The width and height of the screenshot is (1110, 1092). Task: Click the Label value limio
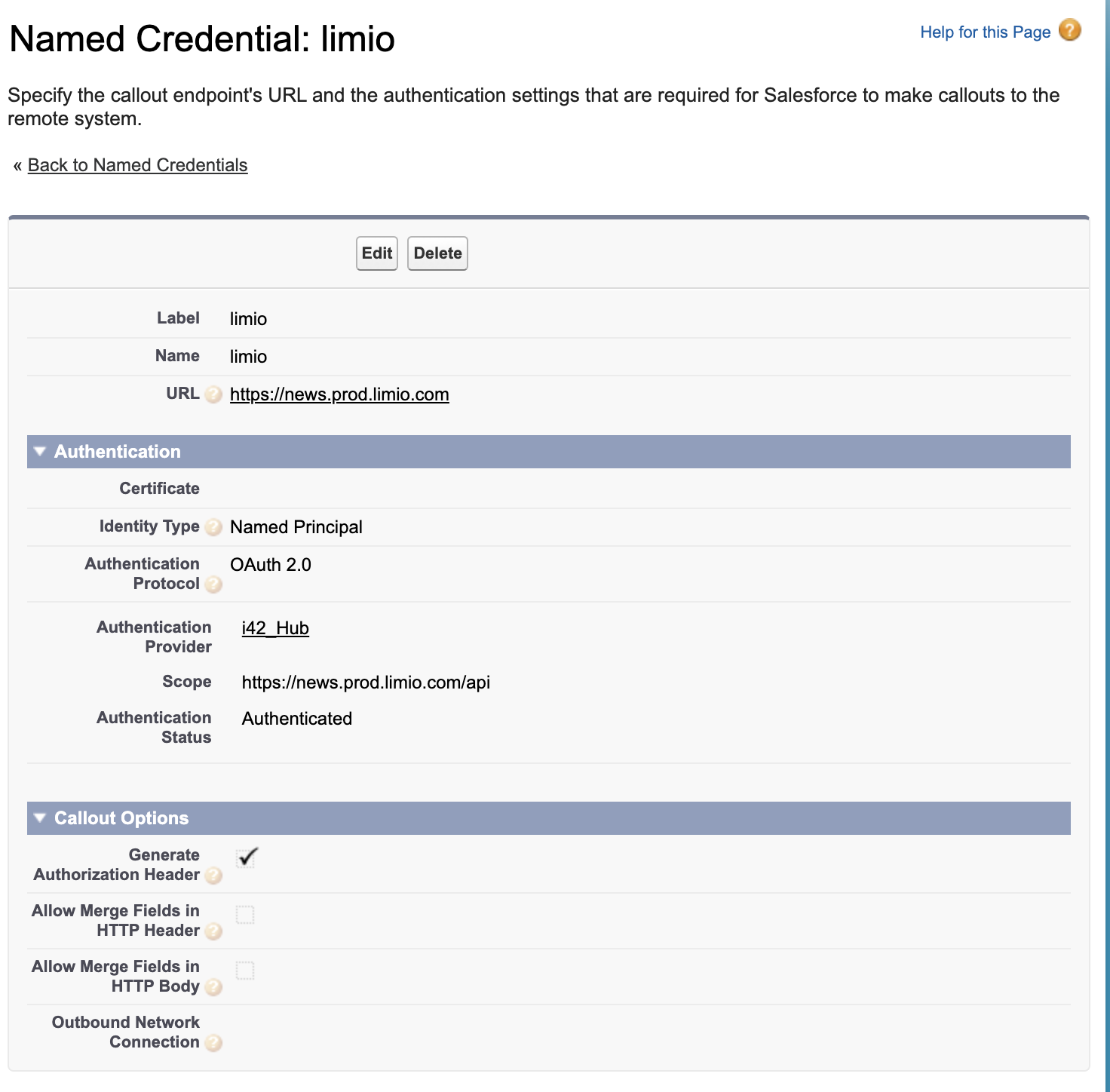tap(248, 319)
